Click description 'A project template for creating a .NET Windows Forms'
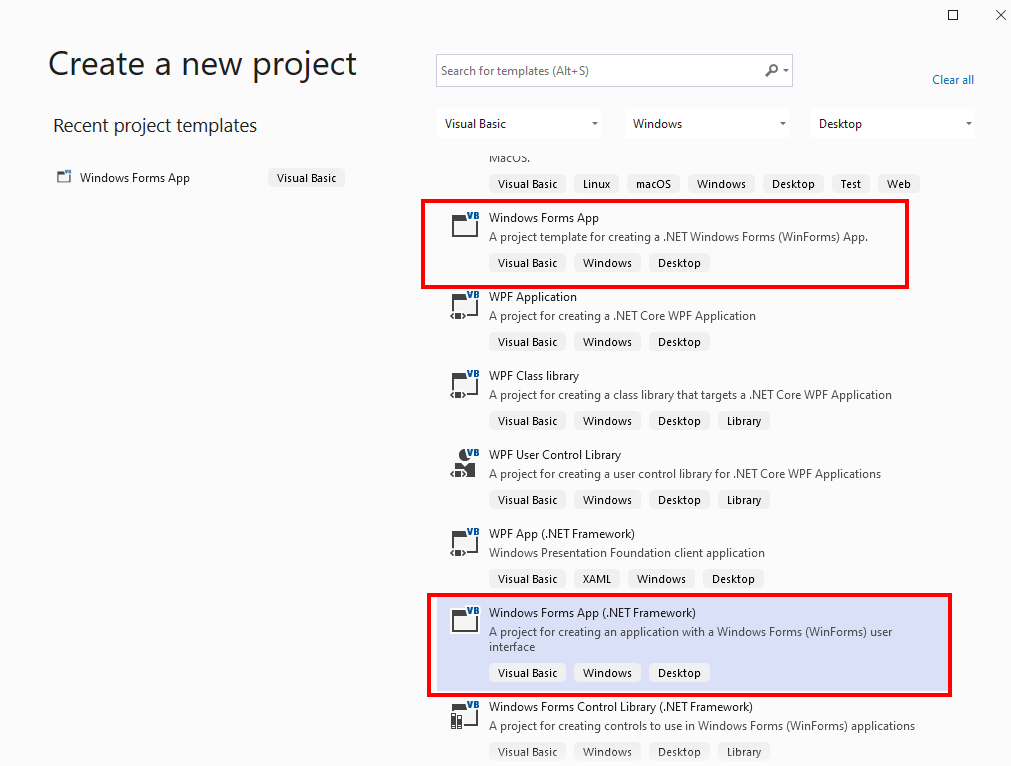This screenshot has width=1011, height=766. 678,237
